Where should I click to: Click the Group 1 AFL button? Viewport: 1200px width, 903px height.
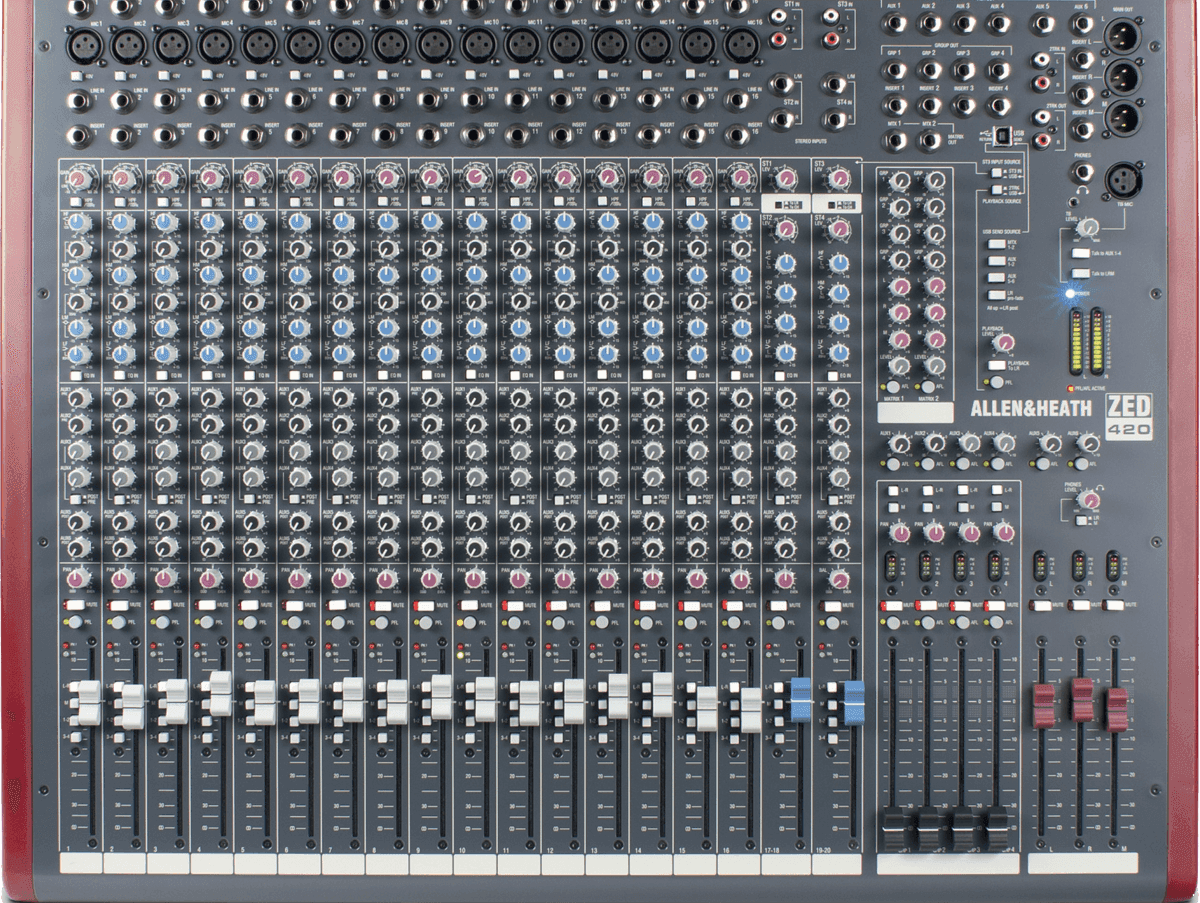(x=891, y=621)
